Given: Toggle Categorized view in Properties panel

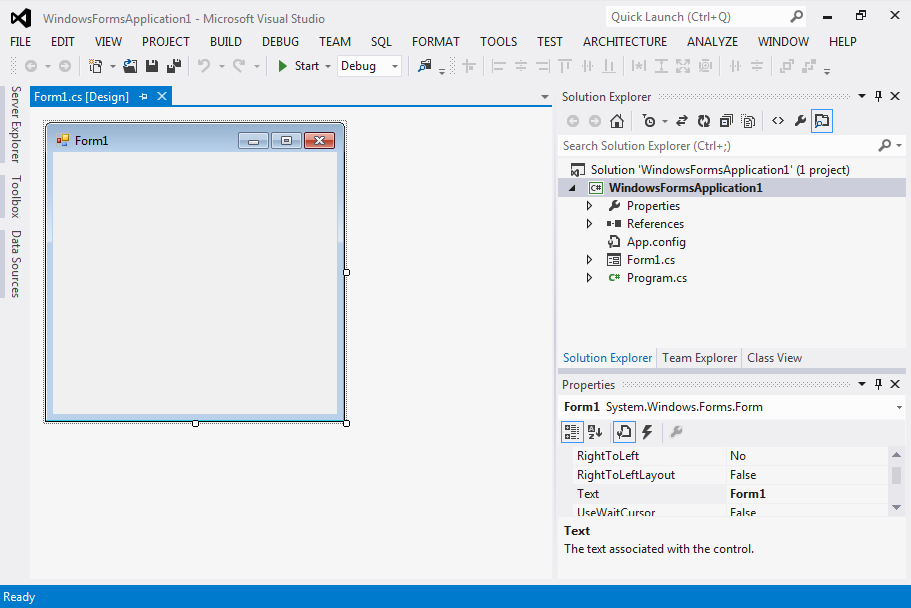Looking at the screenshot, I should (x=572, y=432).
